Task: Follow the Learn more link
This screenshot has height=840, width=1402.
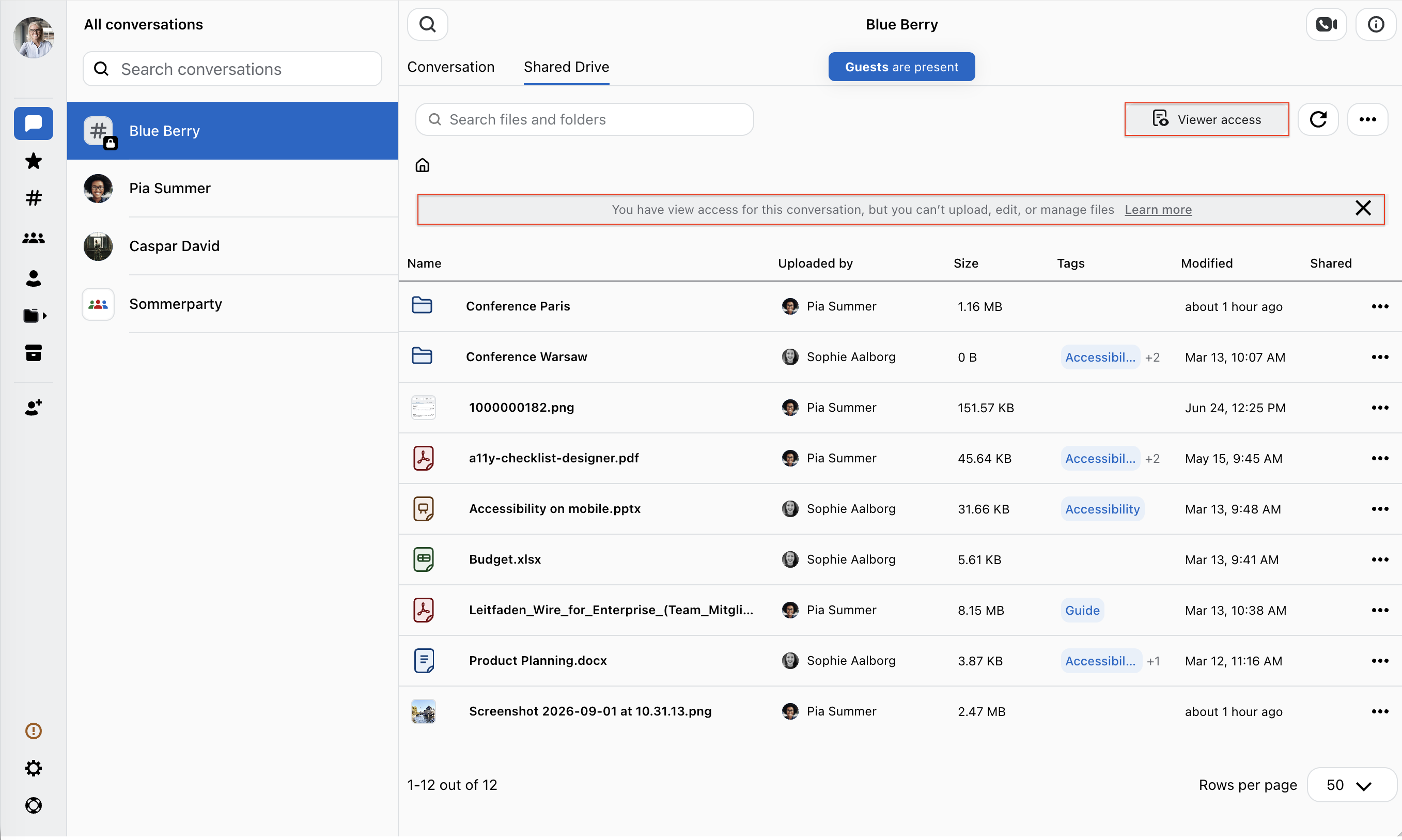Action: coord(1158,209)
